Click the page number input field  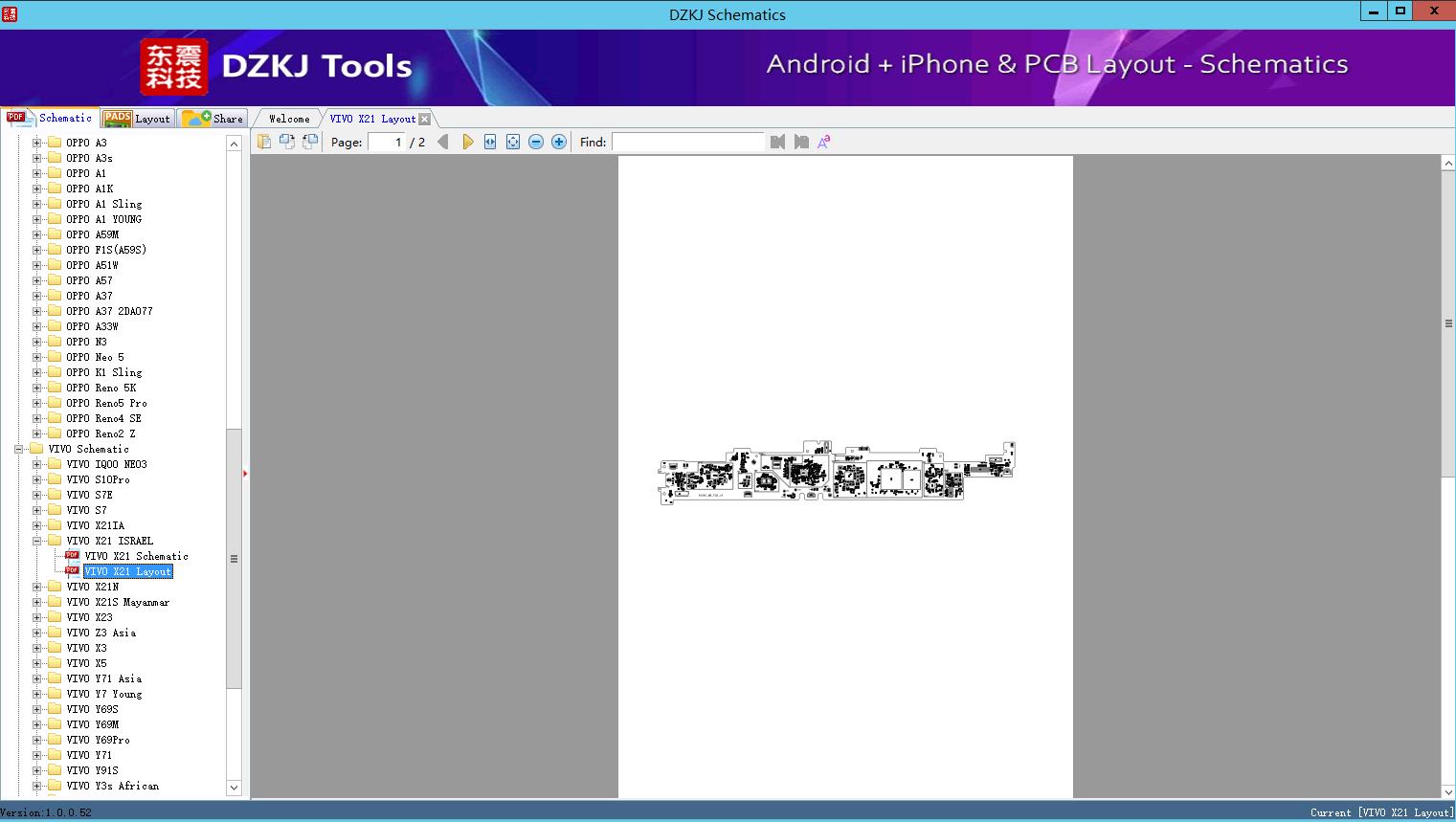click(x=387, y=142)
